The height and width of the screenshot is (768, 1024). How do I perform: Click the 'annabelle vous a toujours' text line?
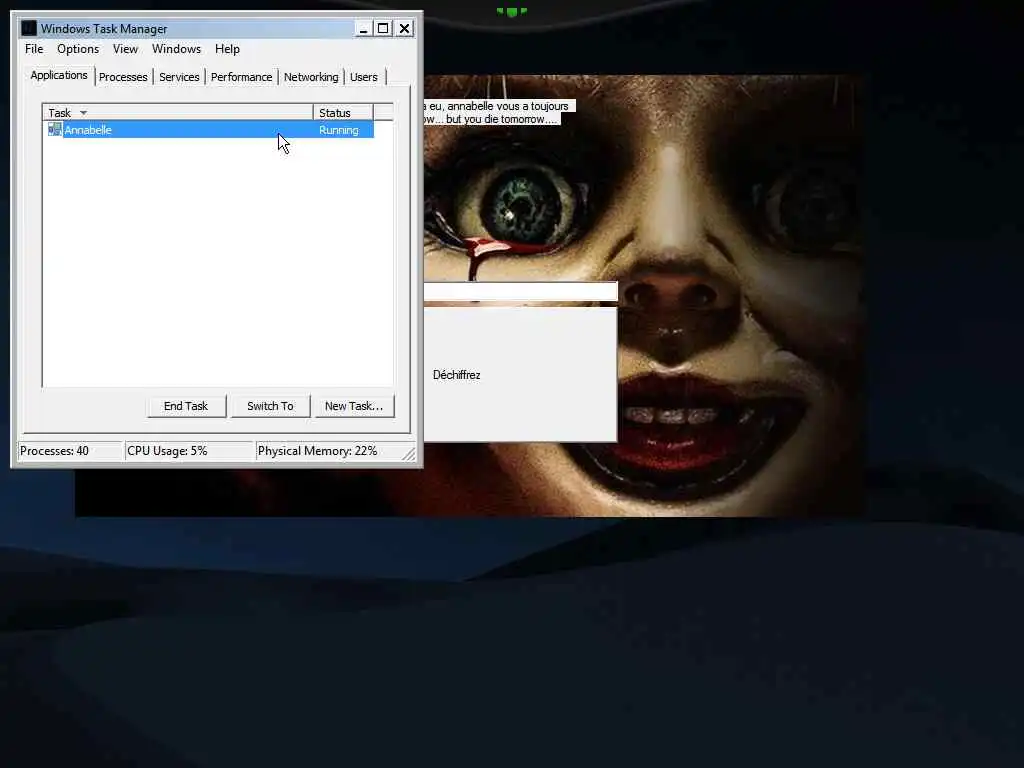507,106
